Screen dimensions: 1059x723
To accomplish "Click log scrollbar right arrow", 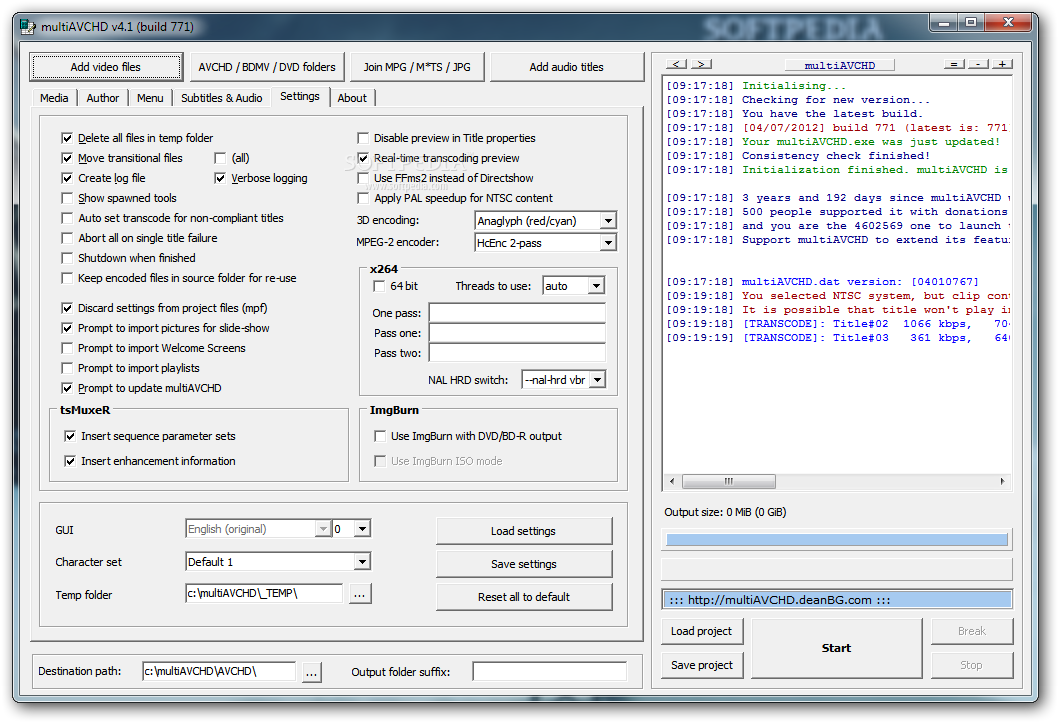I will [1002, 481].
